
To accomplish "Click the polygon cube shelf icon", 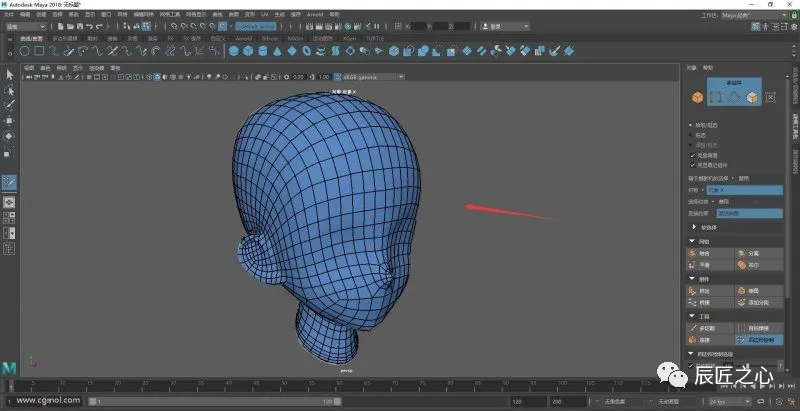I will (x=248, y=50).
